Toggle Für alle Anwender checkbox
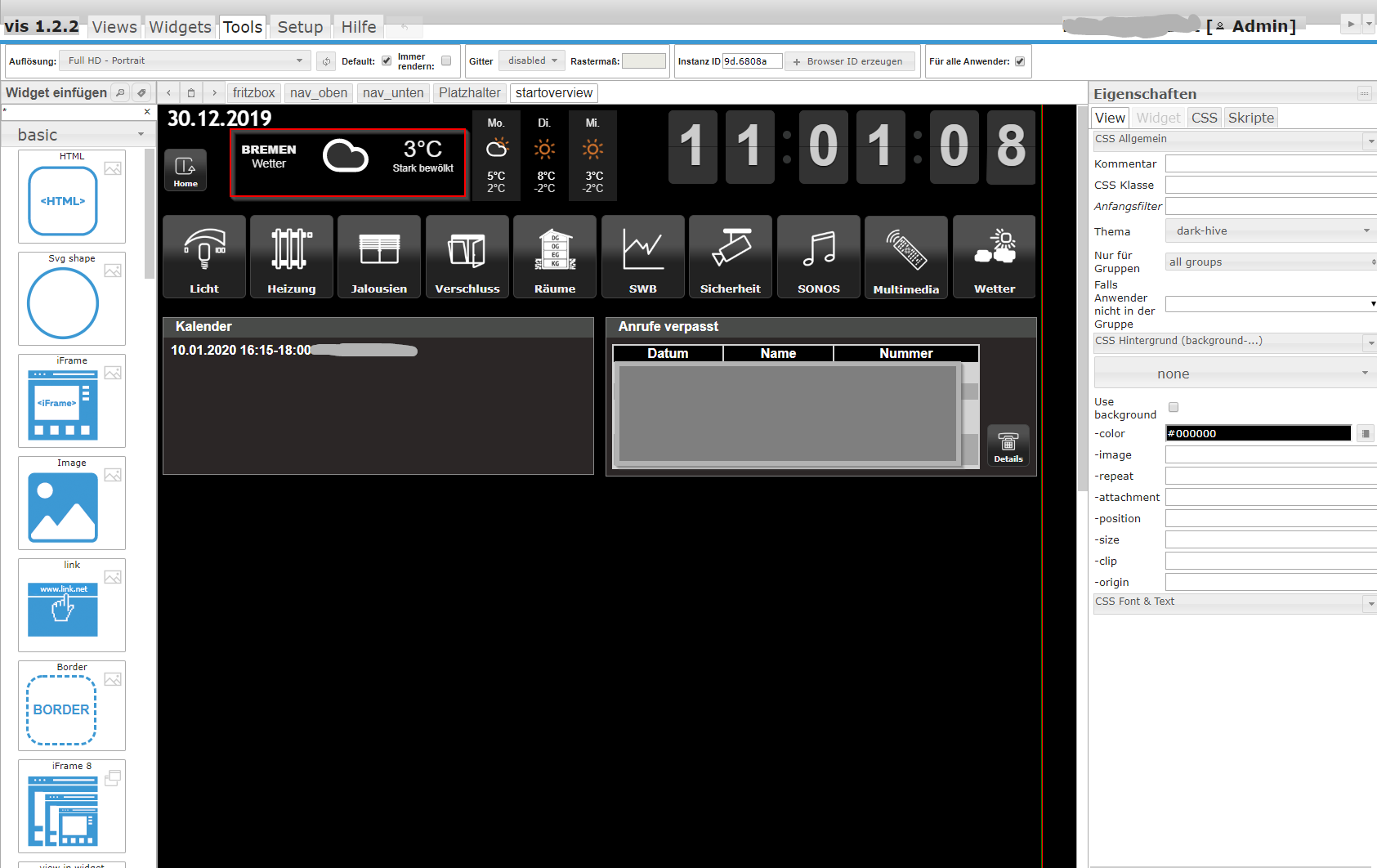The height and width of the screenshot is (868, 1377). (1020, 61)
